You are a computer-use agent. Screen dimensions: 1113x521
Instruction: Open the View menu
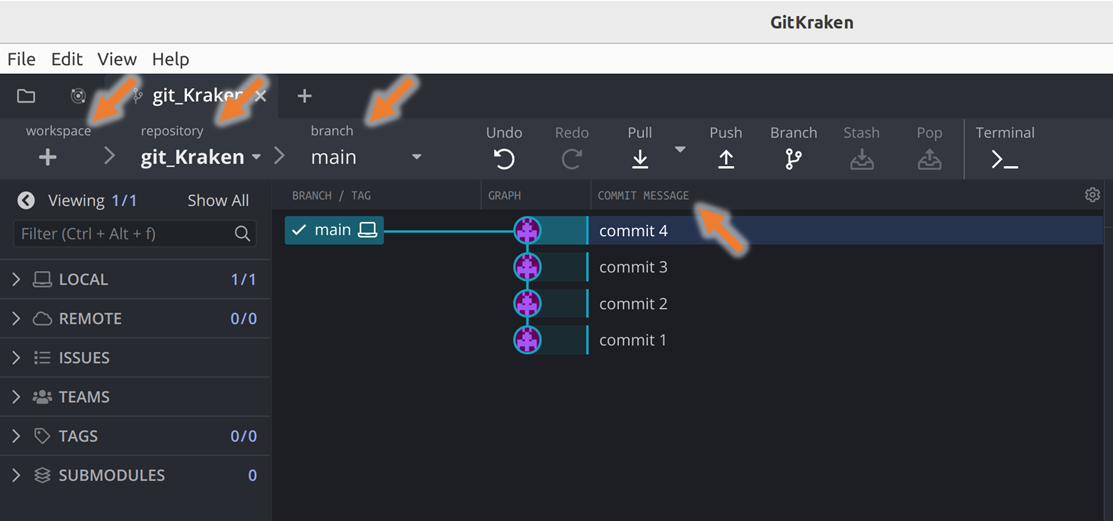click(x=117, y=59)
